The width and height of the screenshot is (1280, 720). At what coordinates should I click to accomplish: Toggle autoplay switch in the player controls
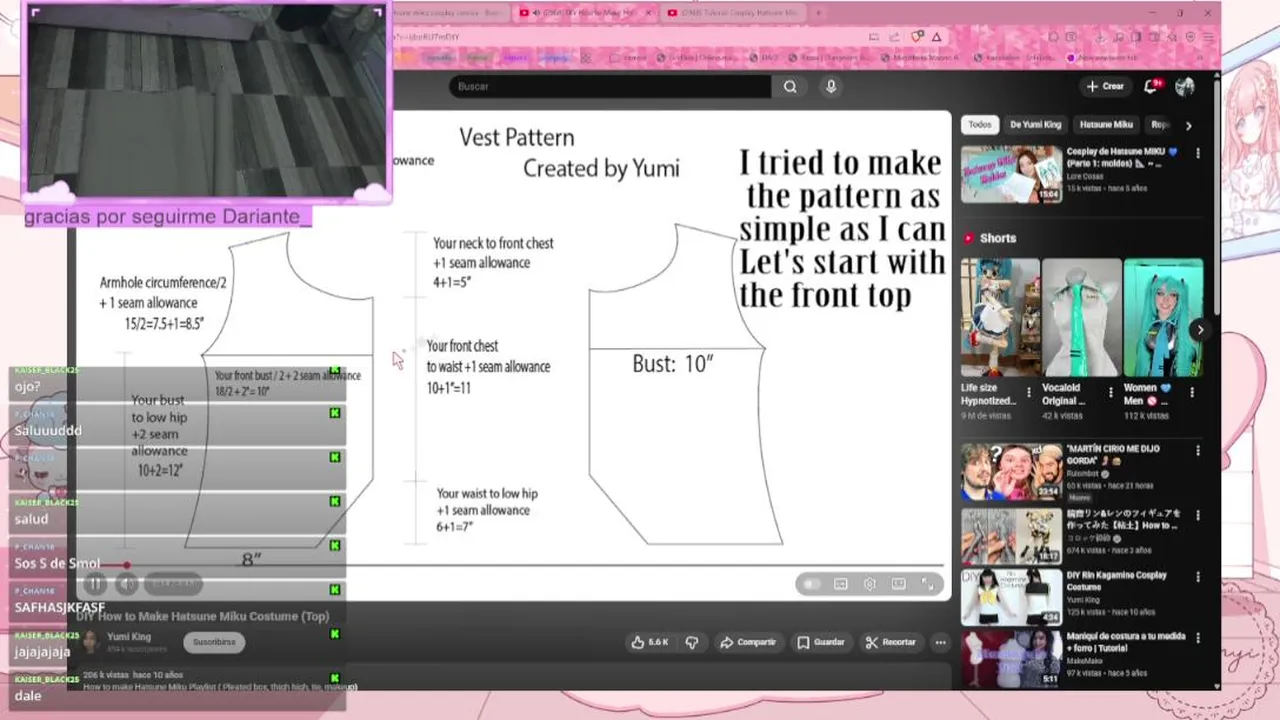coord(811,584)
